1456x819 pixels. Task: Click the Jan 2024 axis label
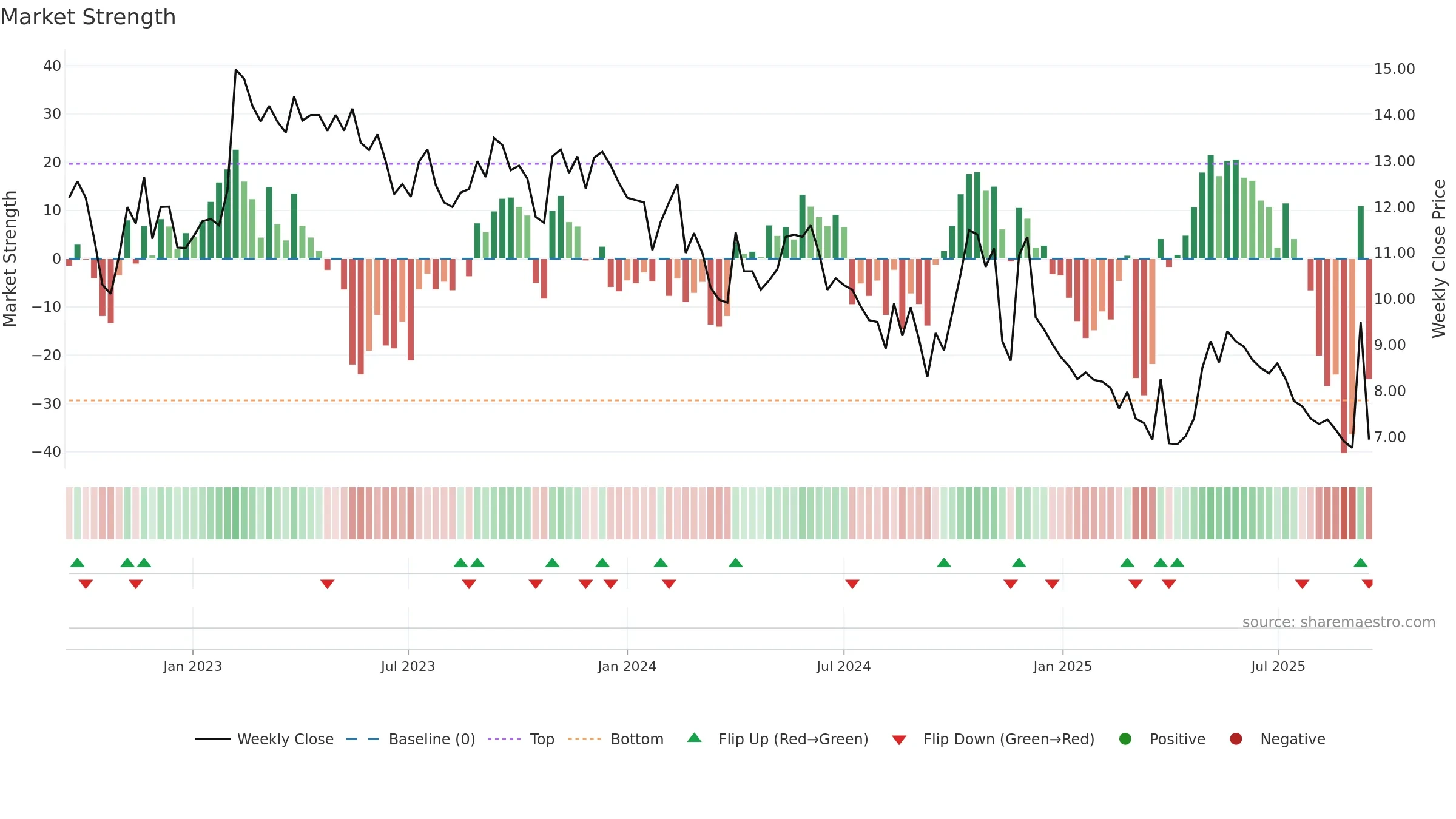[x=627, y=667]
